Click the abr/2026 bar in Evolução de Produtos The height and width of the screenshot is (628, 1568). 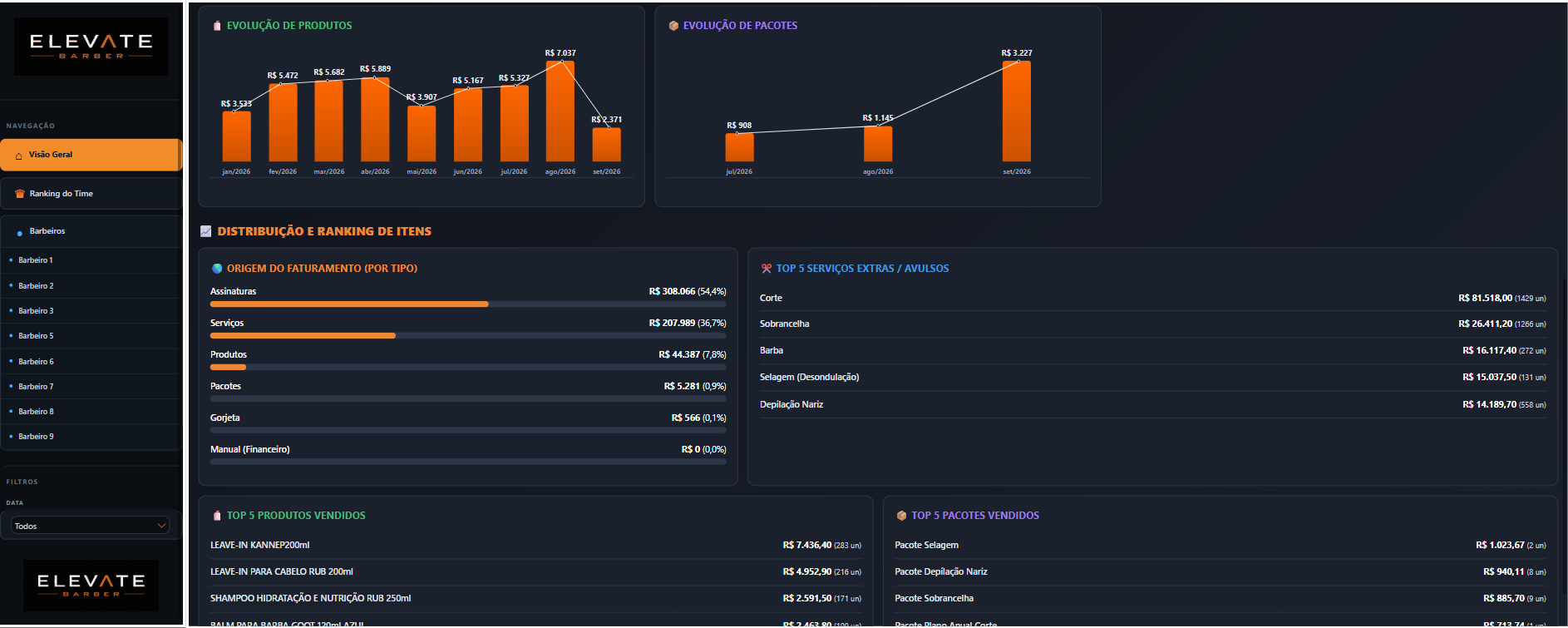coord(375,120)
